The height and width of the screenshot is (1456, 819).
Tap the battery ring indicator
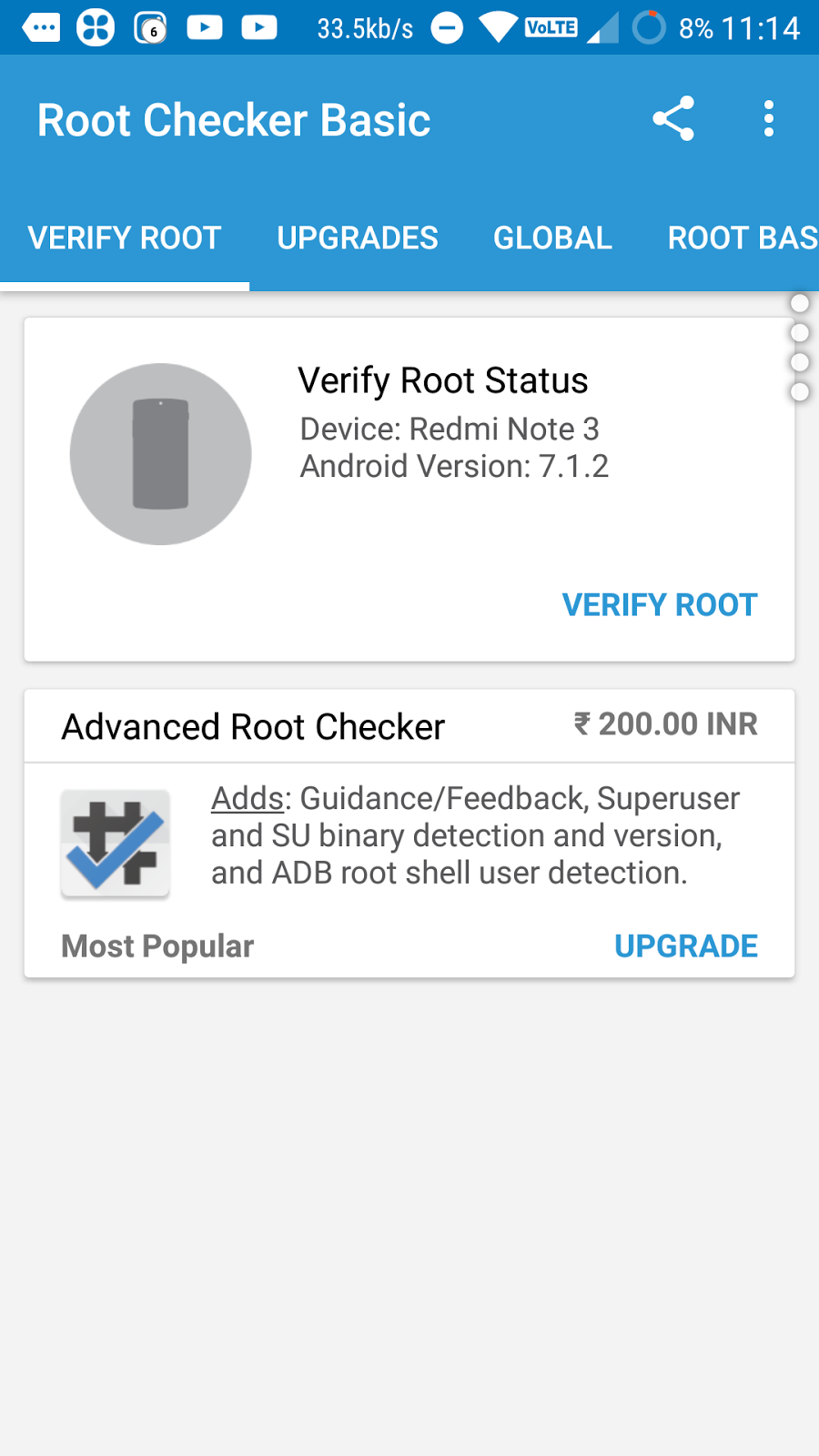pyautogui.click(x=649, y=28)
